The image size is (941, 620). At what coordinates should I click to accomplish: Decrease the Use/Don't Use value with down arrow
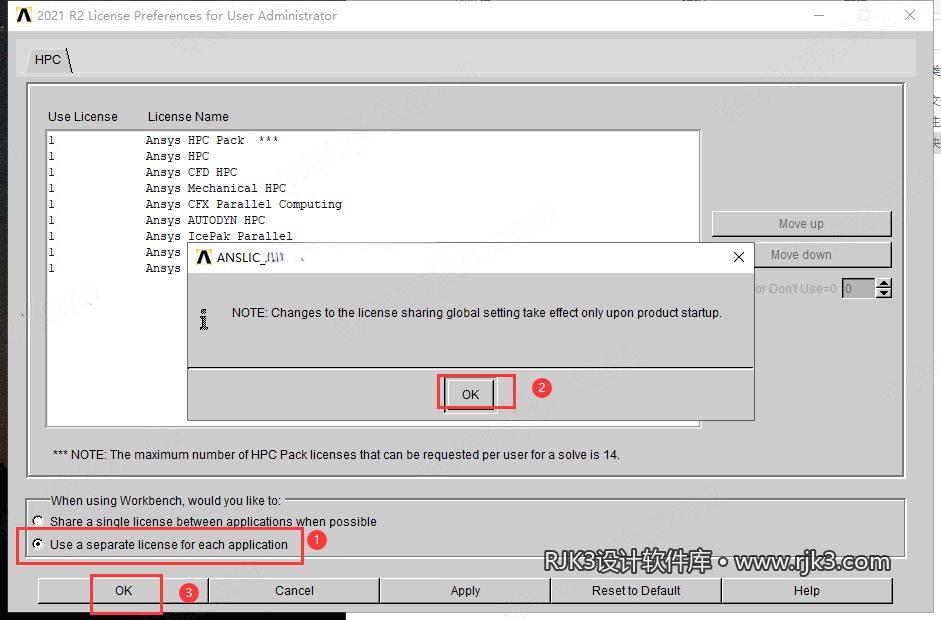coord(883,293)
